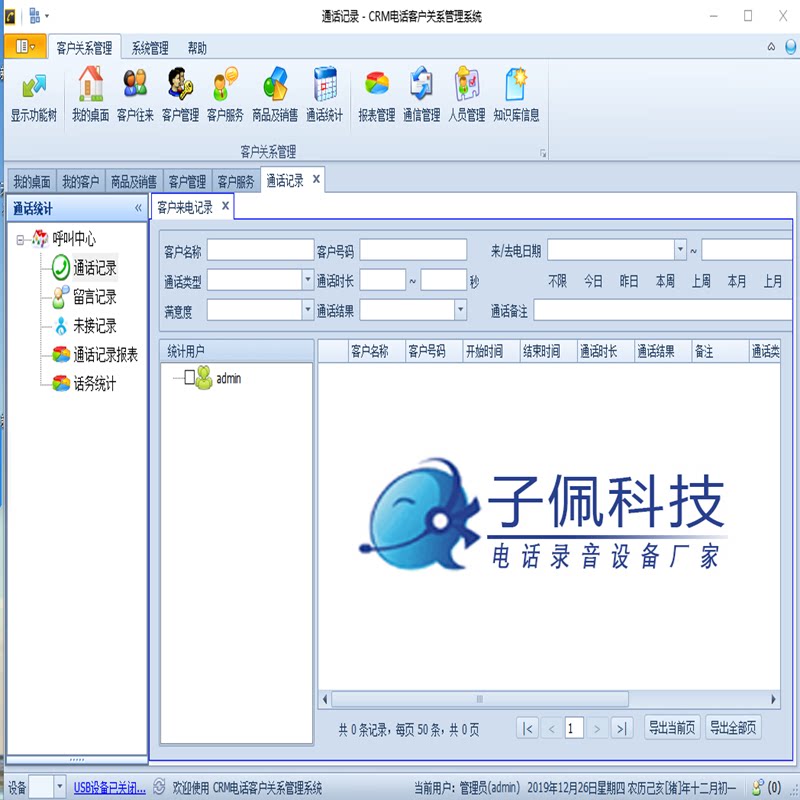Click the orange application menu button
This screenshot has height=800, width=800.
[x=25, y=47]
